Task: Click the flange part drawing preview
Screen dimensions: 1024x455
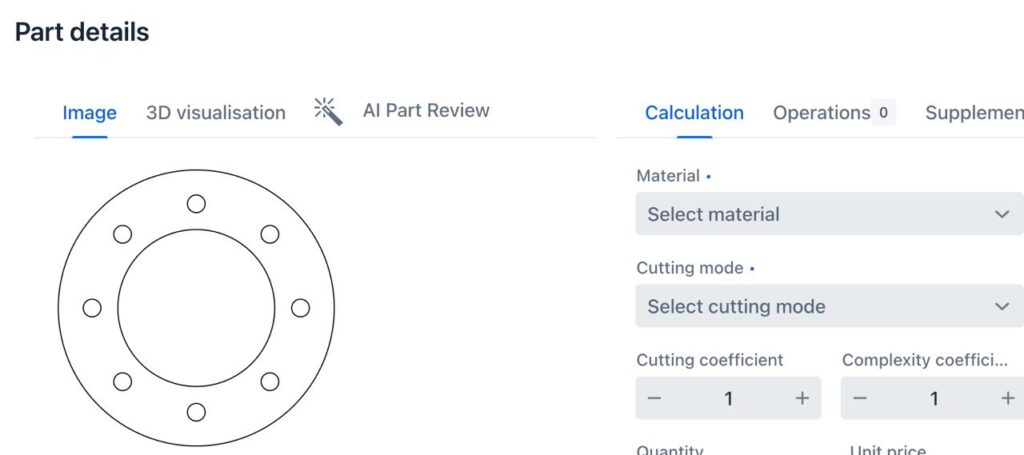Action: (x=196, y=308)
